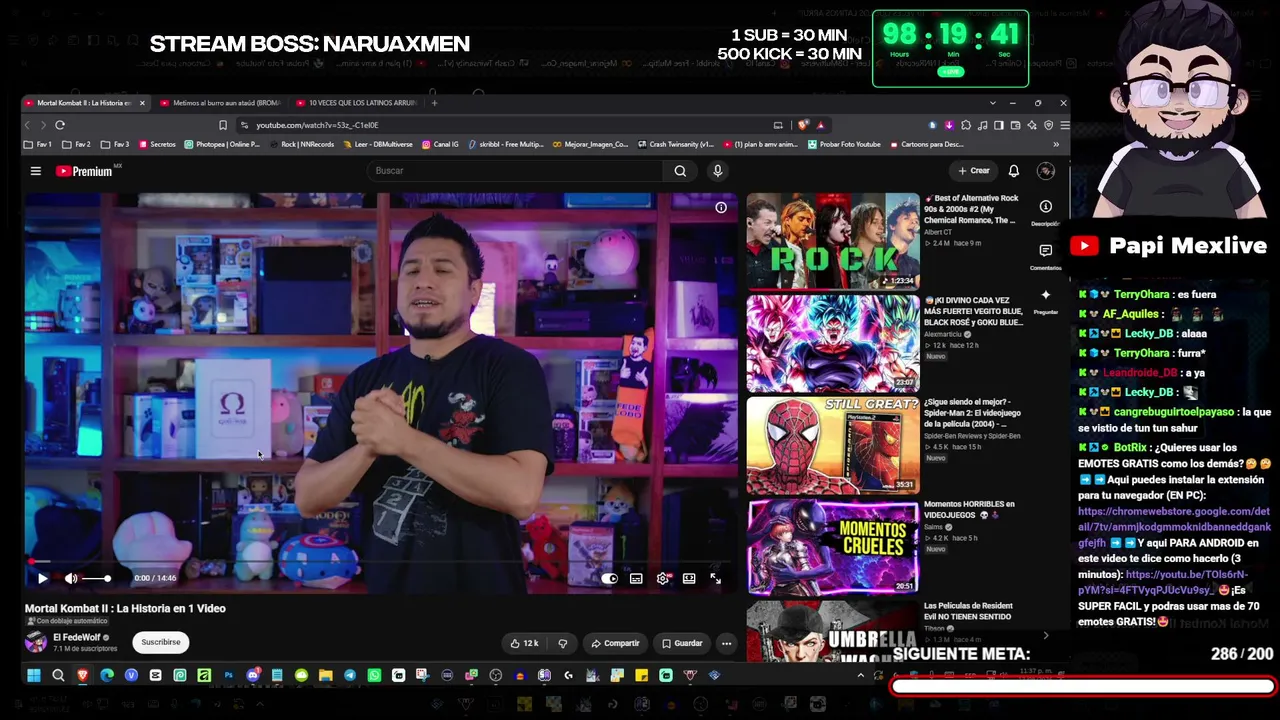1280x720 pixels.
Task: Adjust the video volume slider
Action: [x=96, y=578]
